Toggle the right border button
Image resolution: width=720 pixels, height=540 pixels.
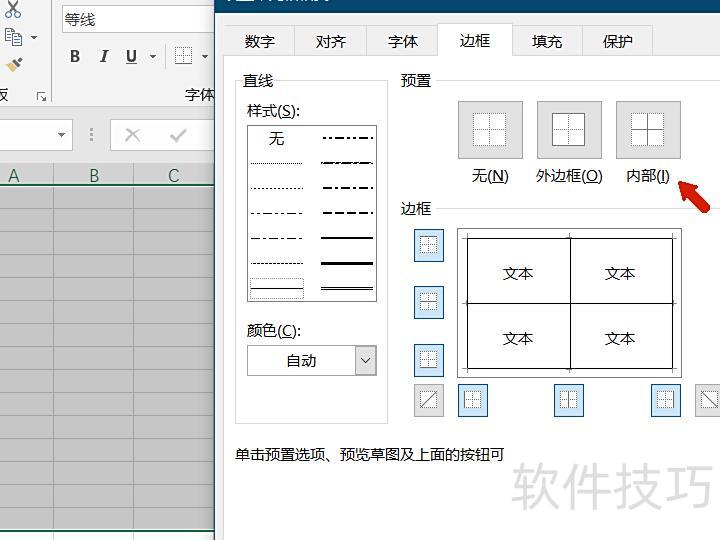point(665,400)
